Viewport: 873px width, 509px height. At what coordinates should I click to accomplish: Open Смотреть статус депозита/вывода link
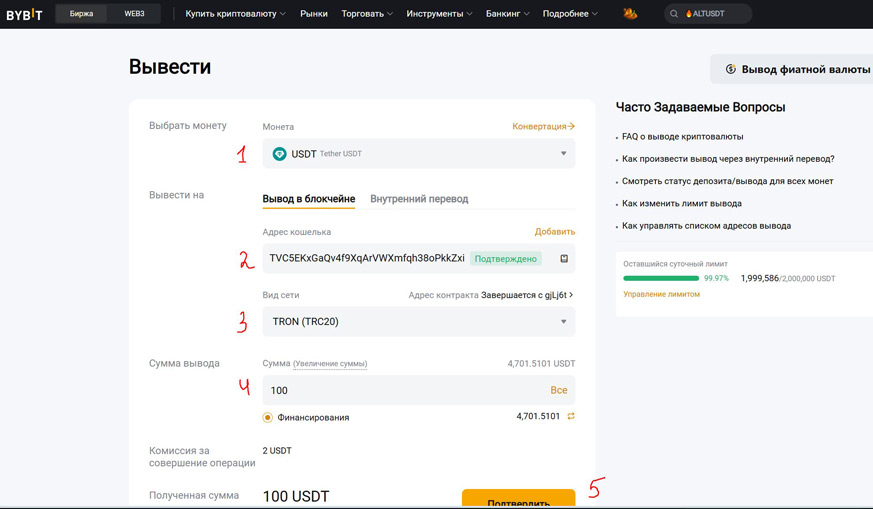point(728,181)
